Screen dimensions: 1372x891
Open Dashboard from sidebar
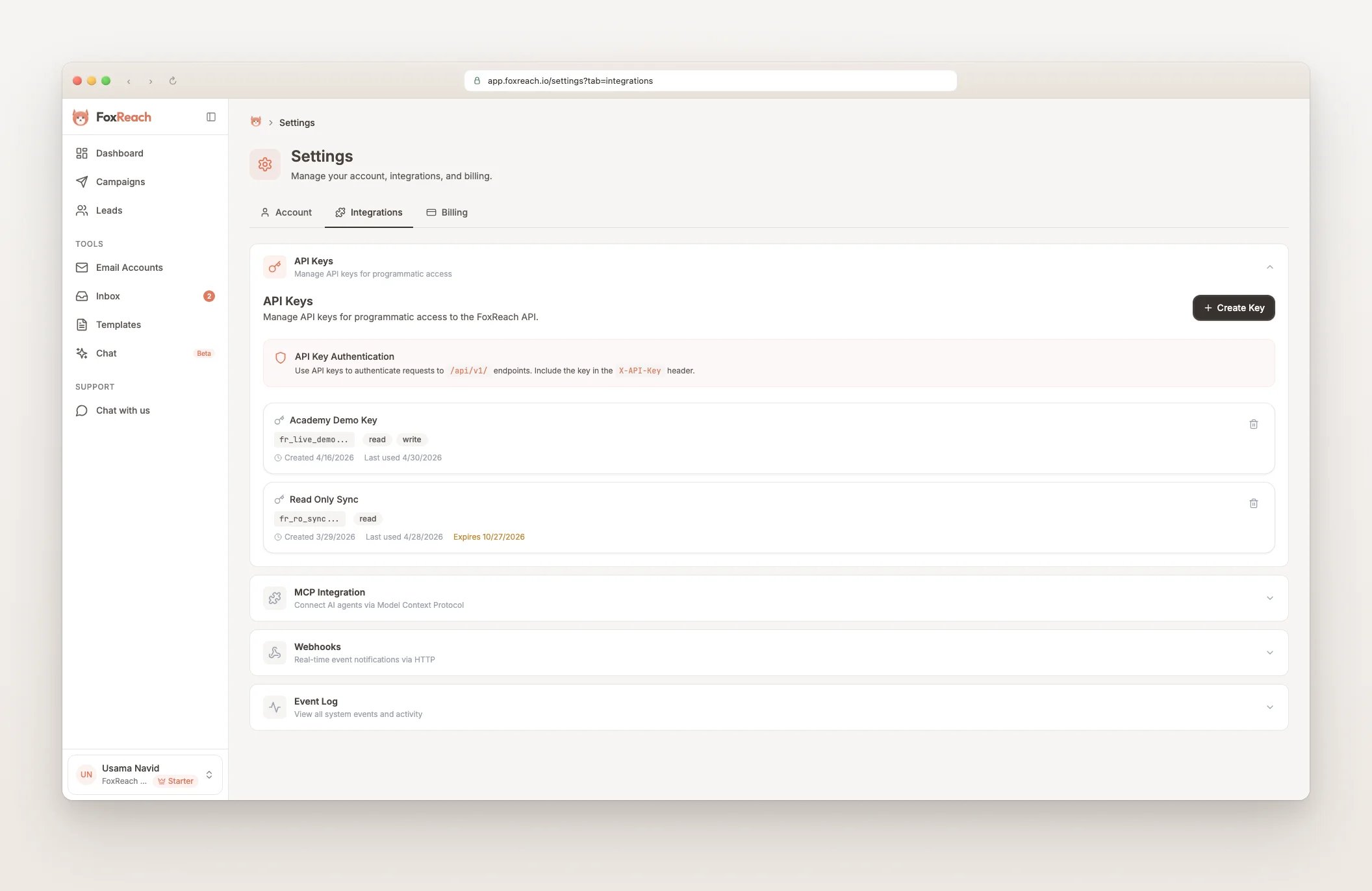120,153
